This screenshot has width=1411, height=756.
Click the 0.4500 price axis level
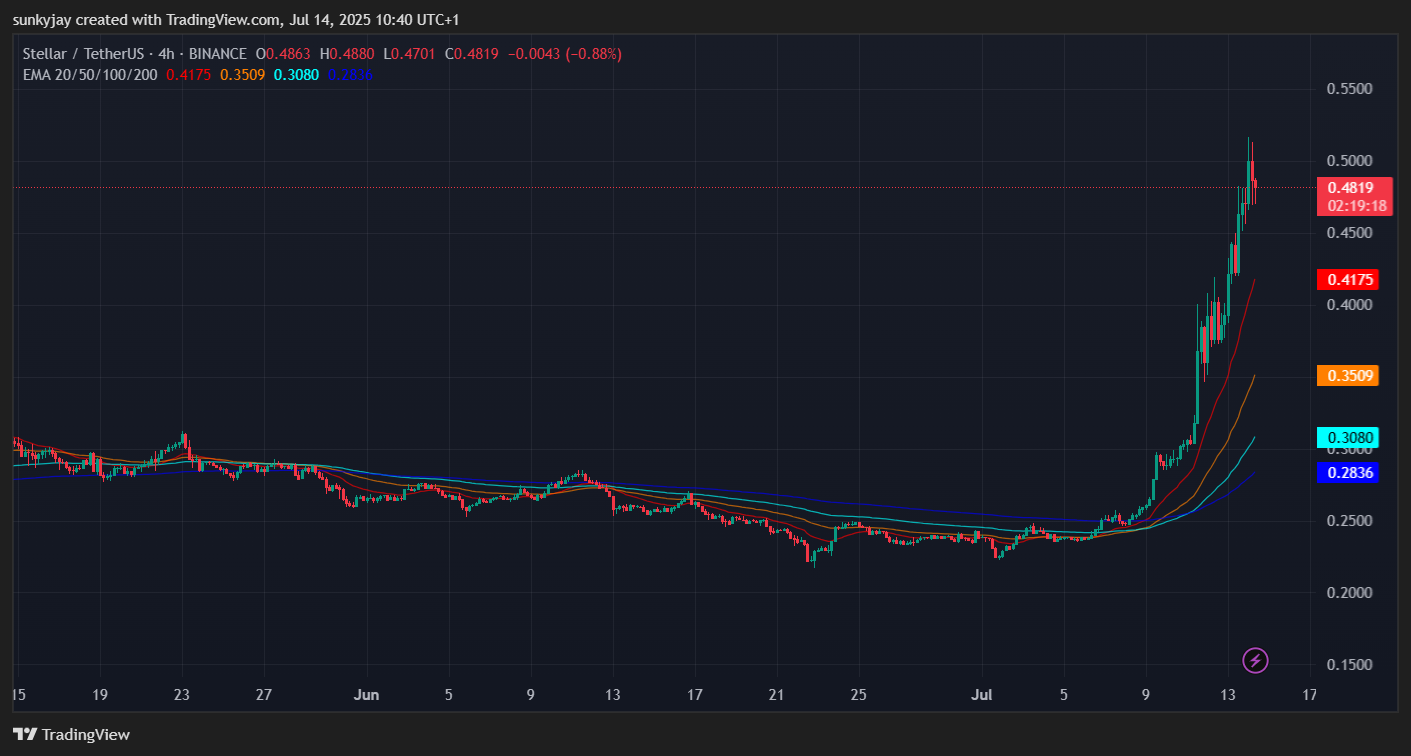1349,233
